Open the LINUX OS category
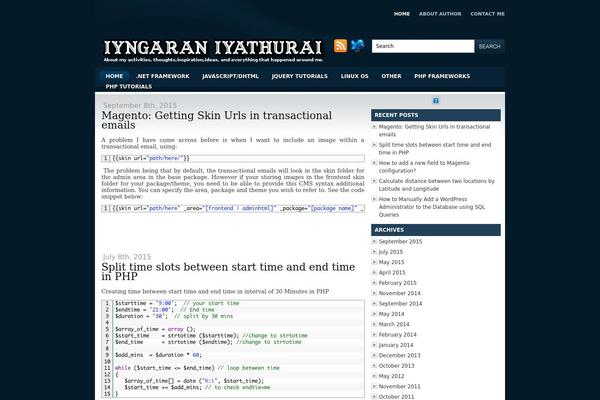Image resolution: width=600 pixels, height=400 pixels. (x=354, y=76)
